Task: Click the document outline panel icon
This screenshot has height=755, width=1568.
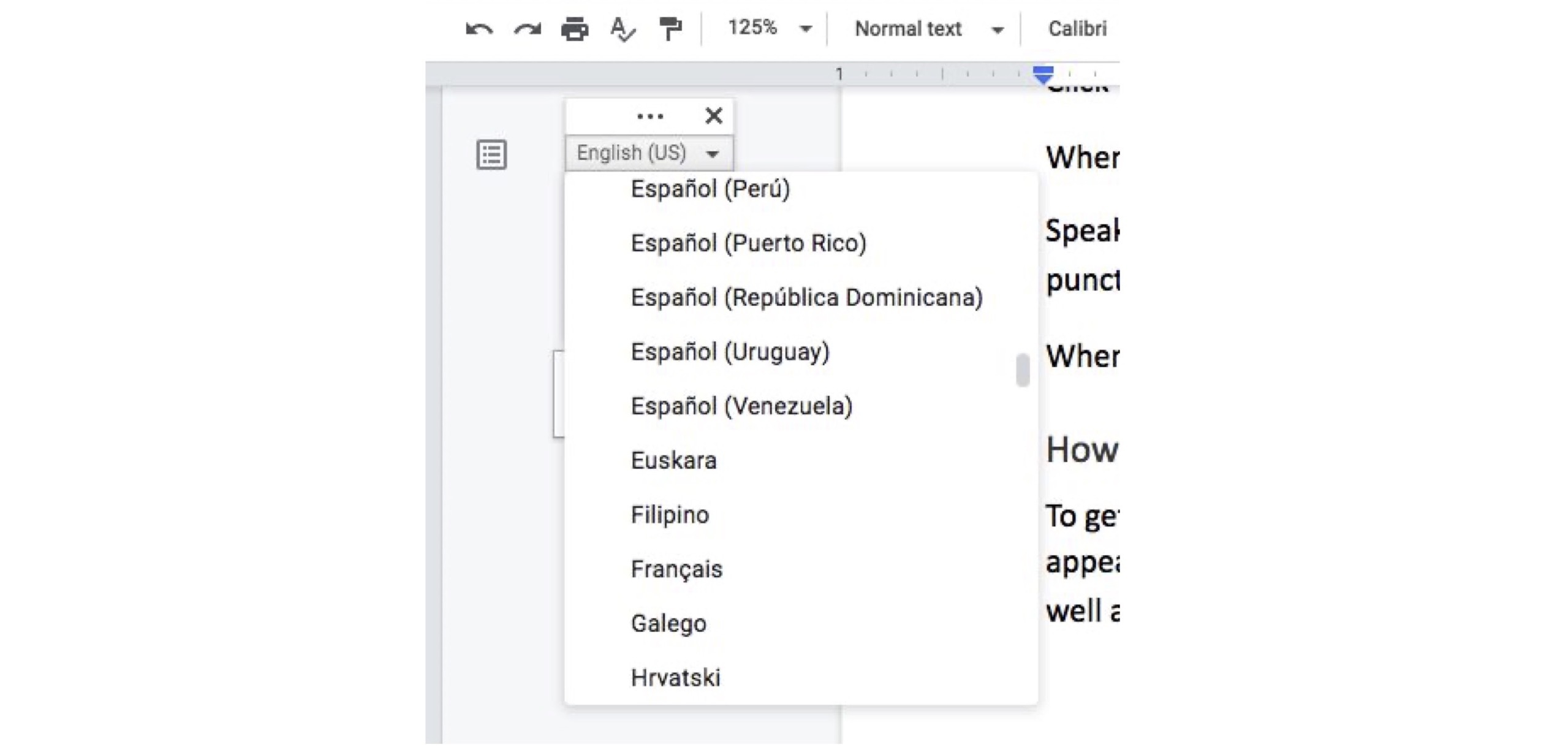Action: click(491, 153)
